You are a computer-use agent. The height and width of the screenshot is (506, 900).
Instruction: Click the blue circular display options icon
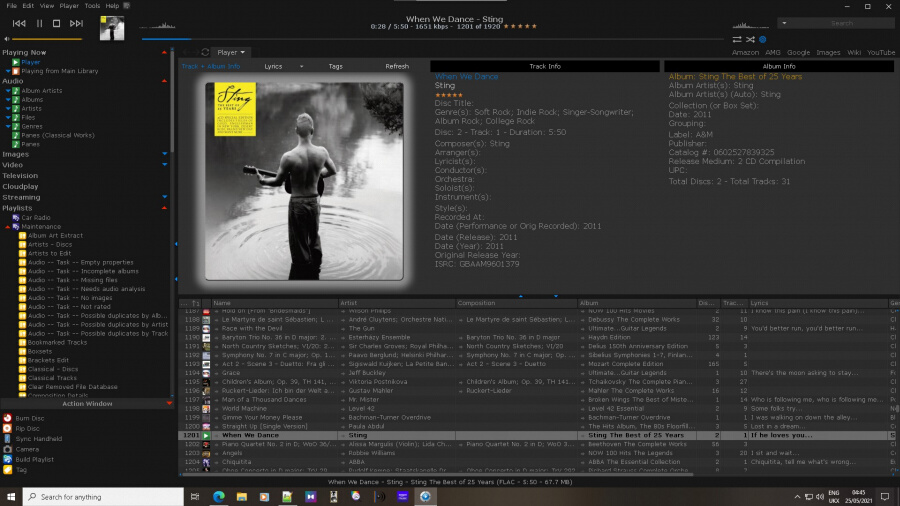763,40
